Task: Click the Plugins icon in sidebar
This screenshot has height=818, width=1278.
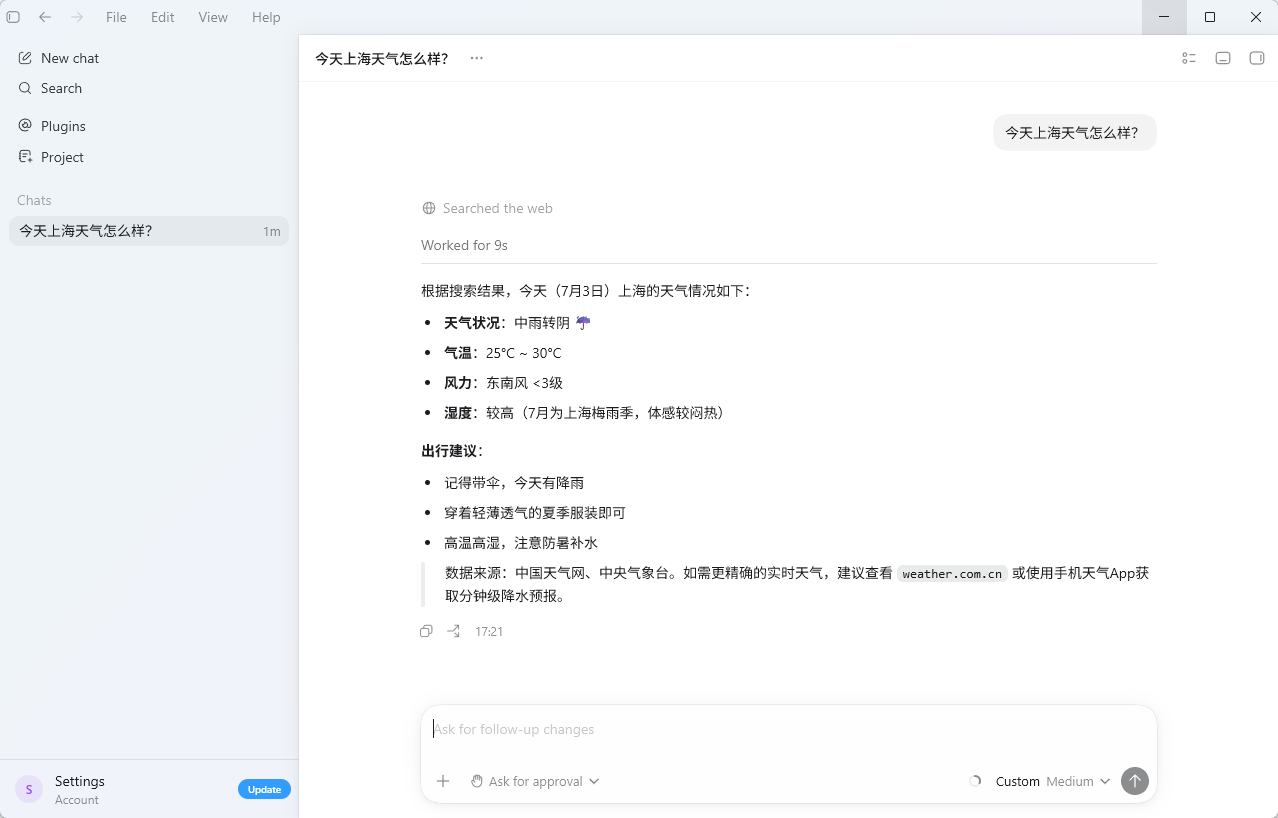Action: (x=25, y=126)
